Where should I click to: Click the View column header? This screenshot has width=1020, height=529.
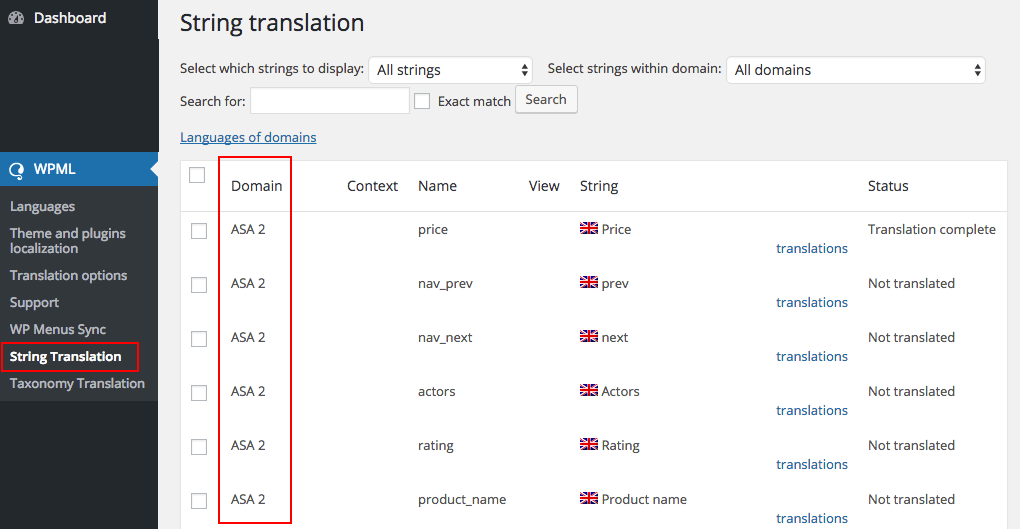click(x=544, y=186)
